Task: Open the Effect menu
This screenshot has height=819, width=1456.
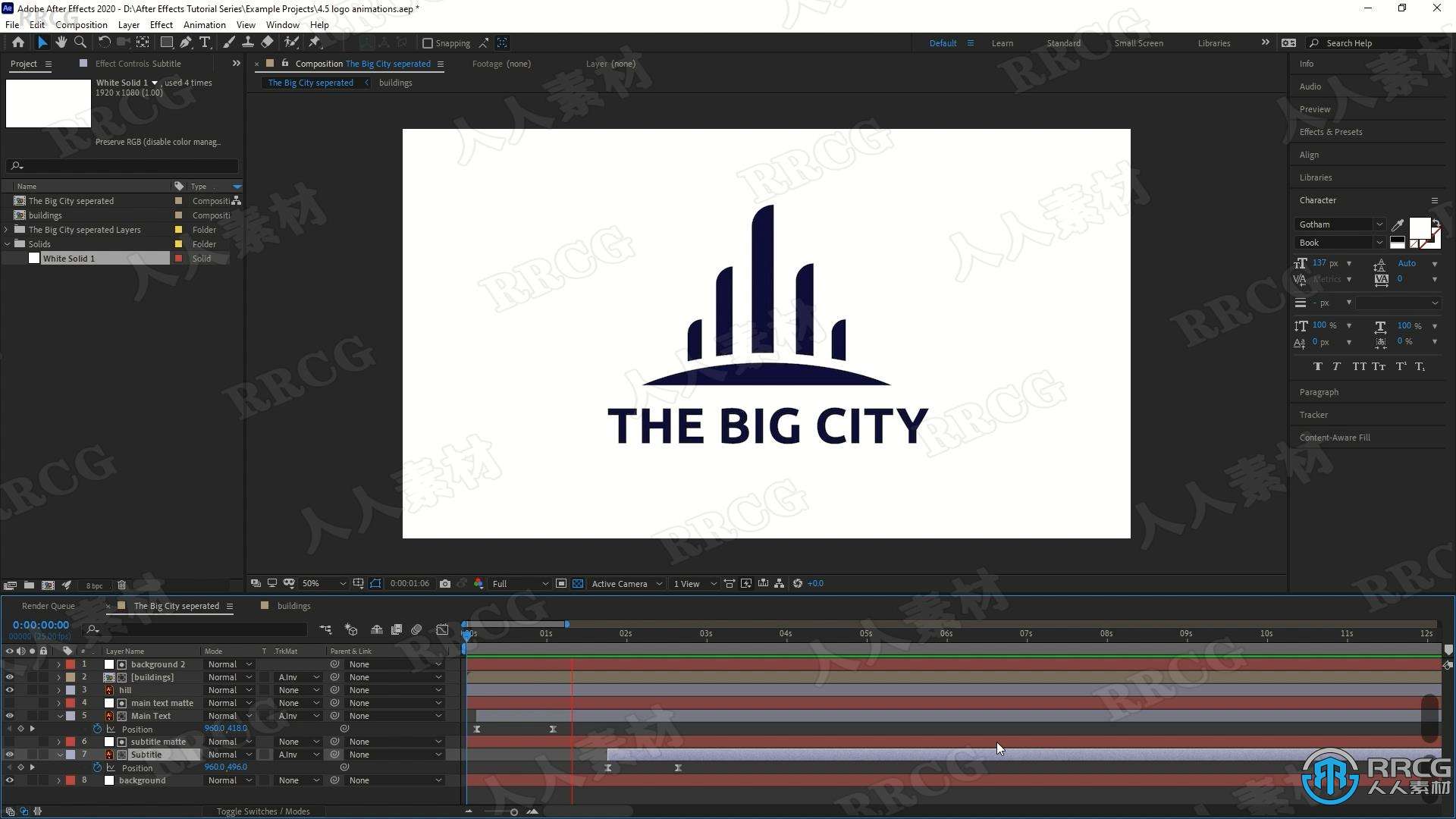Action: coord(162,25)
